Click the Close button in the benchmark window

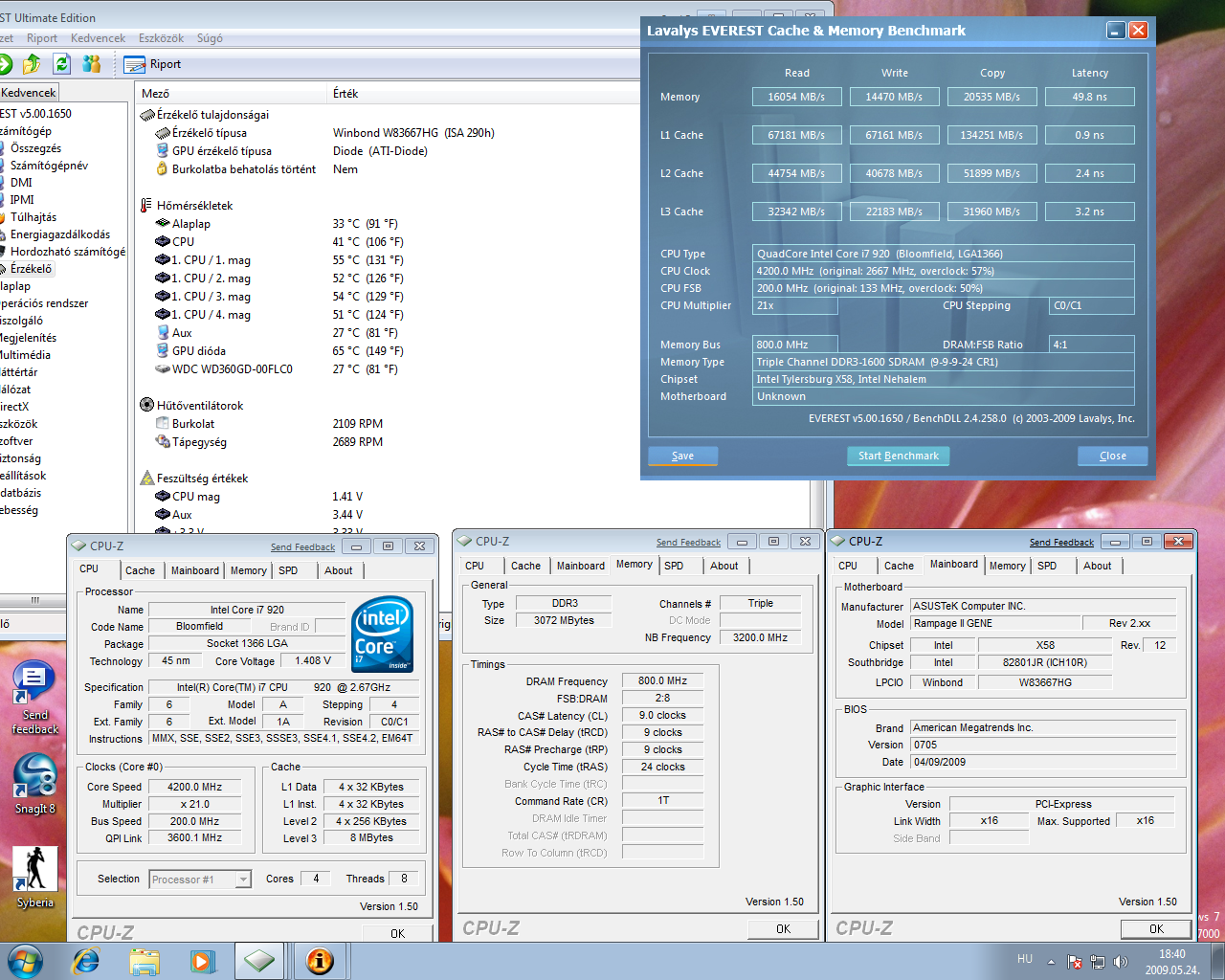(x=1112, y=456)
